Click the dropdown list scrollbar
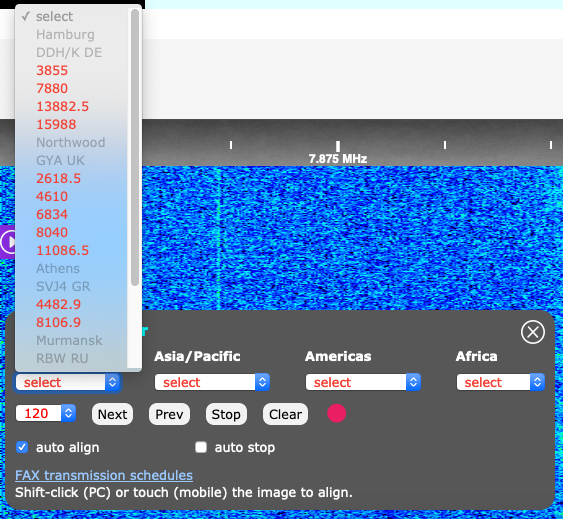 coord(135,147)
